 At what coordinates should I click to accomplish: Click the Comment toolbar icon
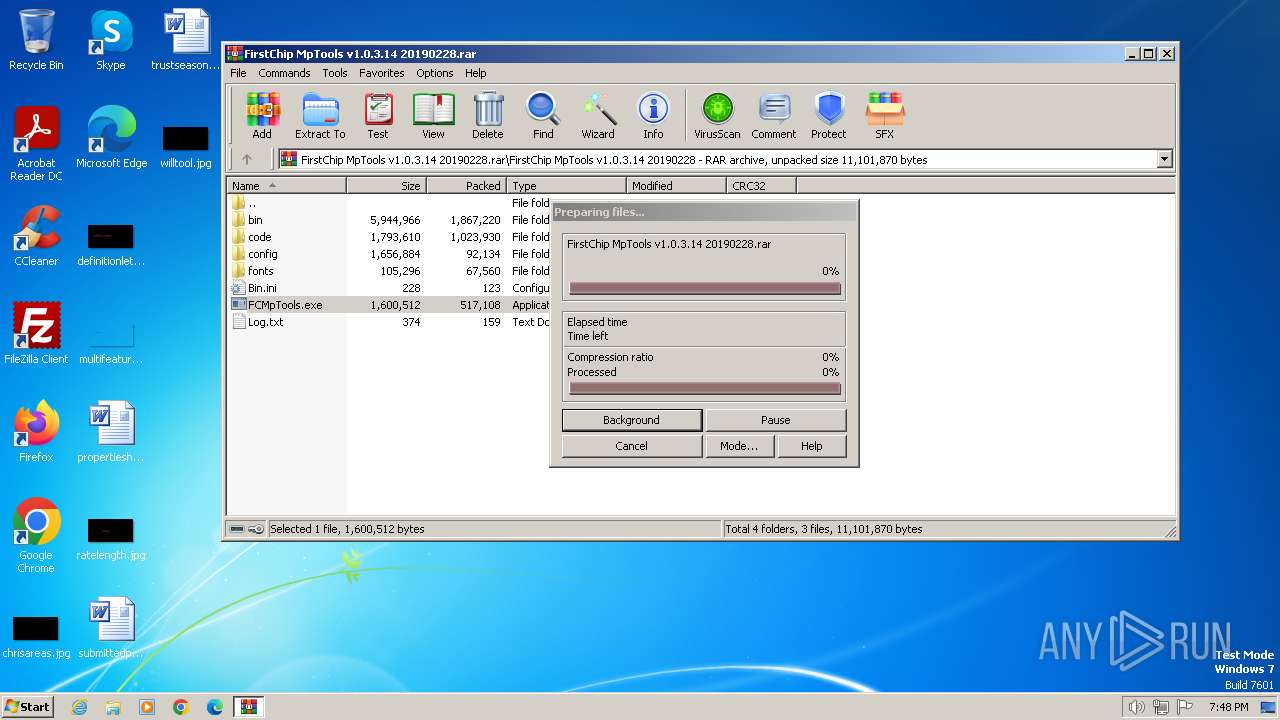[774, 116]
